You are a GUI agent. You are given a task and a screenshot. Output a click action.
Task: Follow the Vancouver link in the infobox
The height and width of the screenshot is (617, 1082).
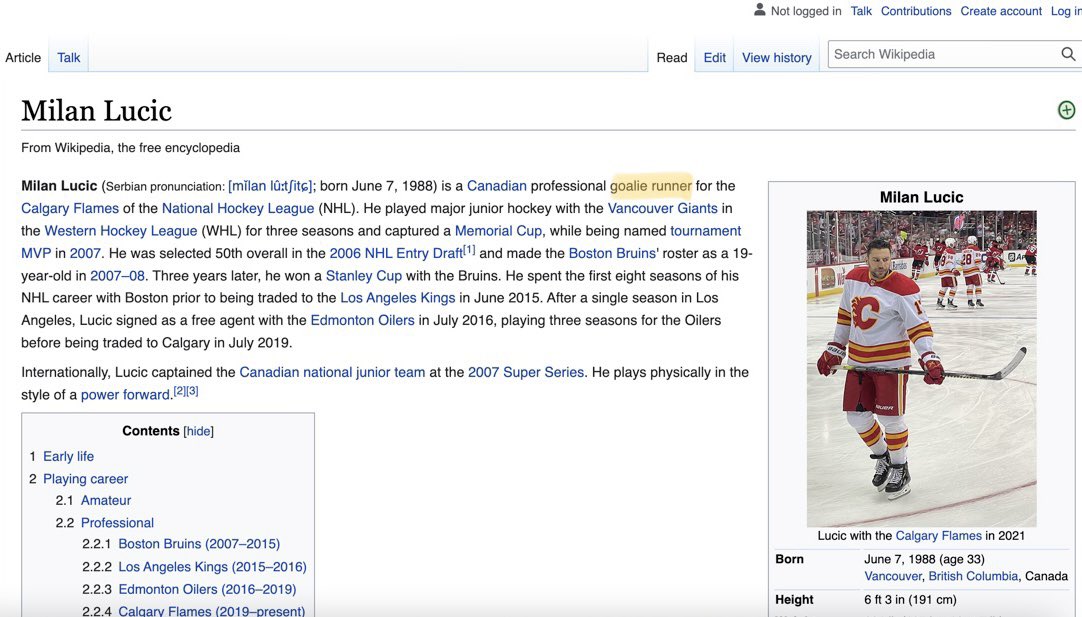(893, 576)
